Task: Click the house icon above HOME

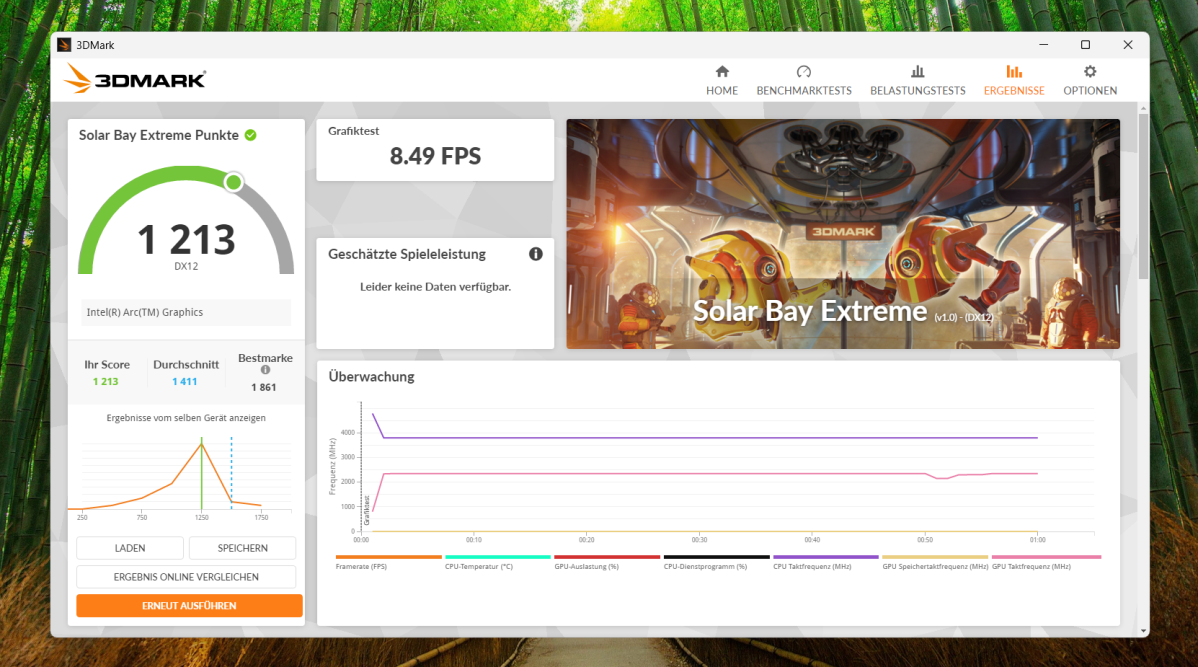Action: tap(722, 72)
